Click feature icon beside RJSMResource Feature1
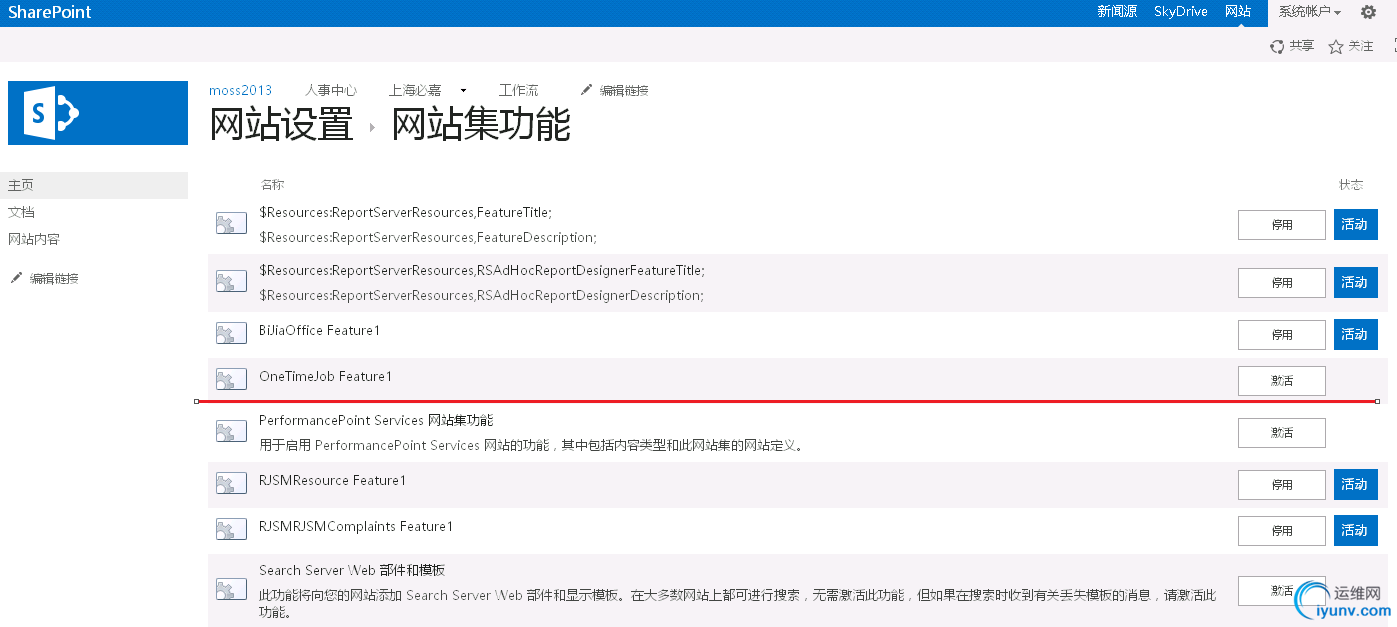This screenshot has width=1397, height=627. point(231,484)
